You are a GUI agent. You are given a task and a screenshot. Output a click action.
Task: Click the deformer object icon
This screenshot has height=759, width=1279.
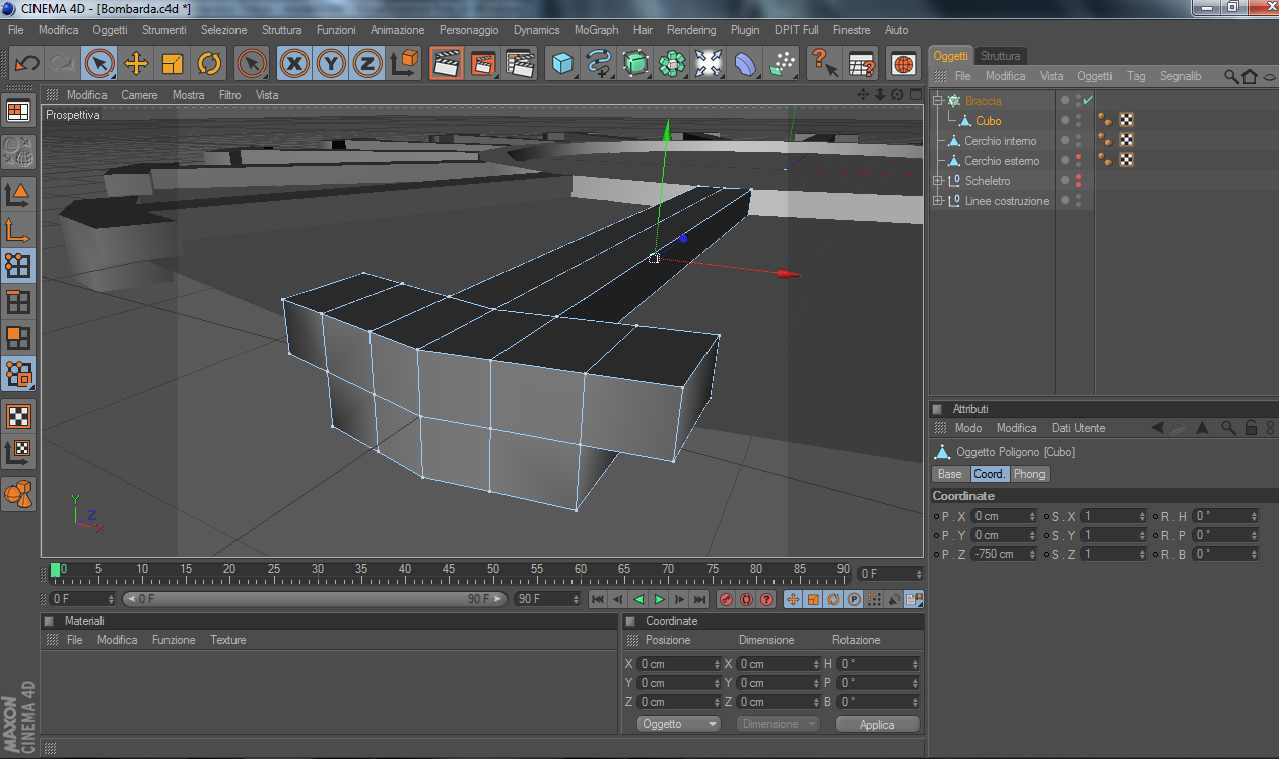coord(745,64)
